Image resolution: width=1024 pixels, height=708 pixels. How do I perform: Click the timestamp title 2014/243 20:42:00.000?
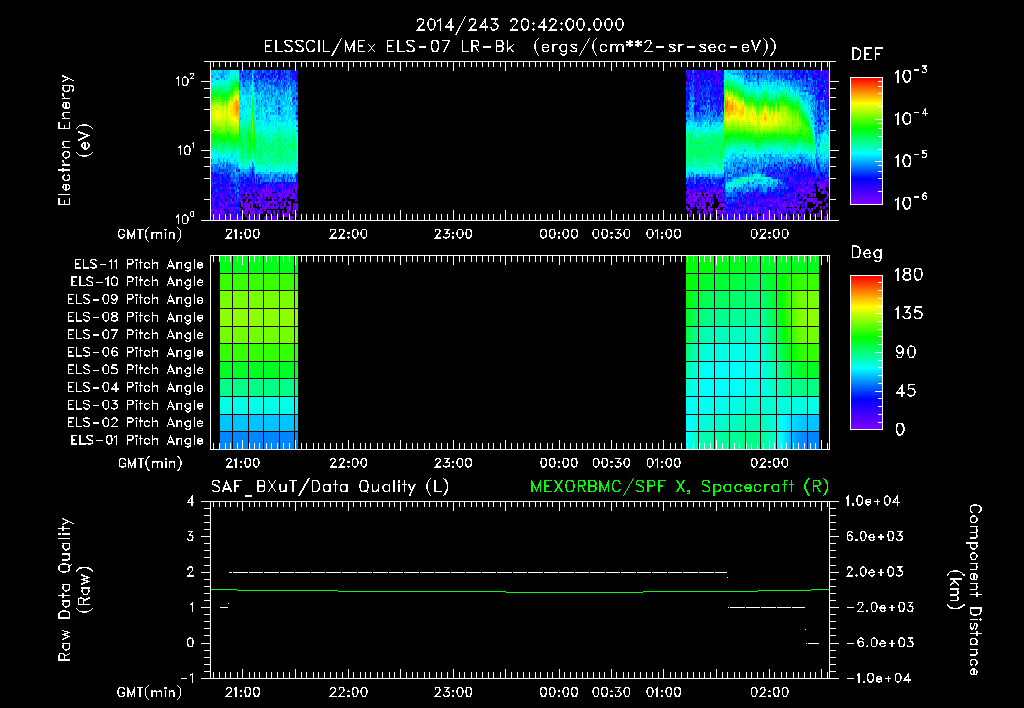click(520, 25)
